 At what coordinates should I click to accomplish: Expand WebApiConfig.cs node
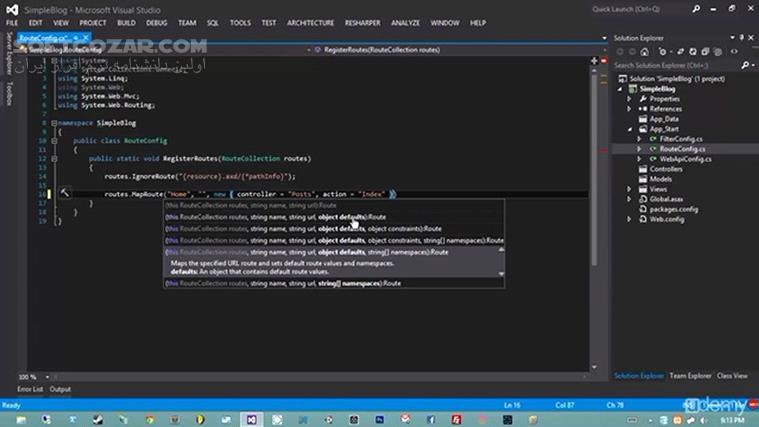[x=639, y=159]
